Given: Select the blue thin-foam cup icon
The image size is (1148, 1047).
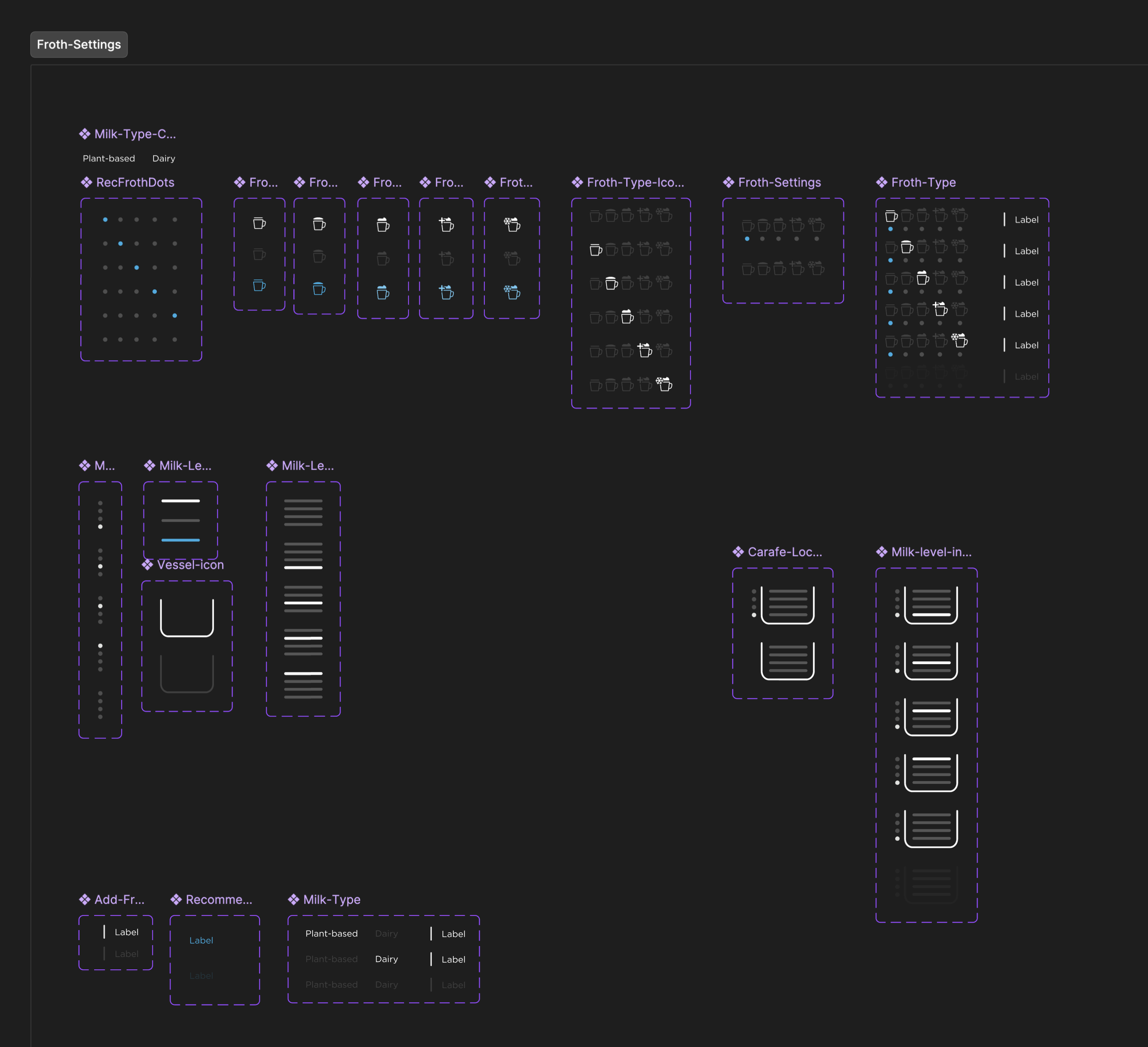Looking at the screenshot, I should [319, 289].
